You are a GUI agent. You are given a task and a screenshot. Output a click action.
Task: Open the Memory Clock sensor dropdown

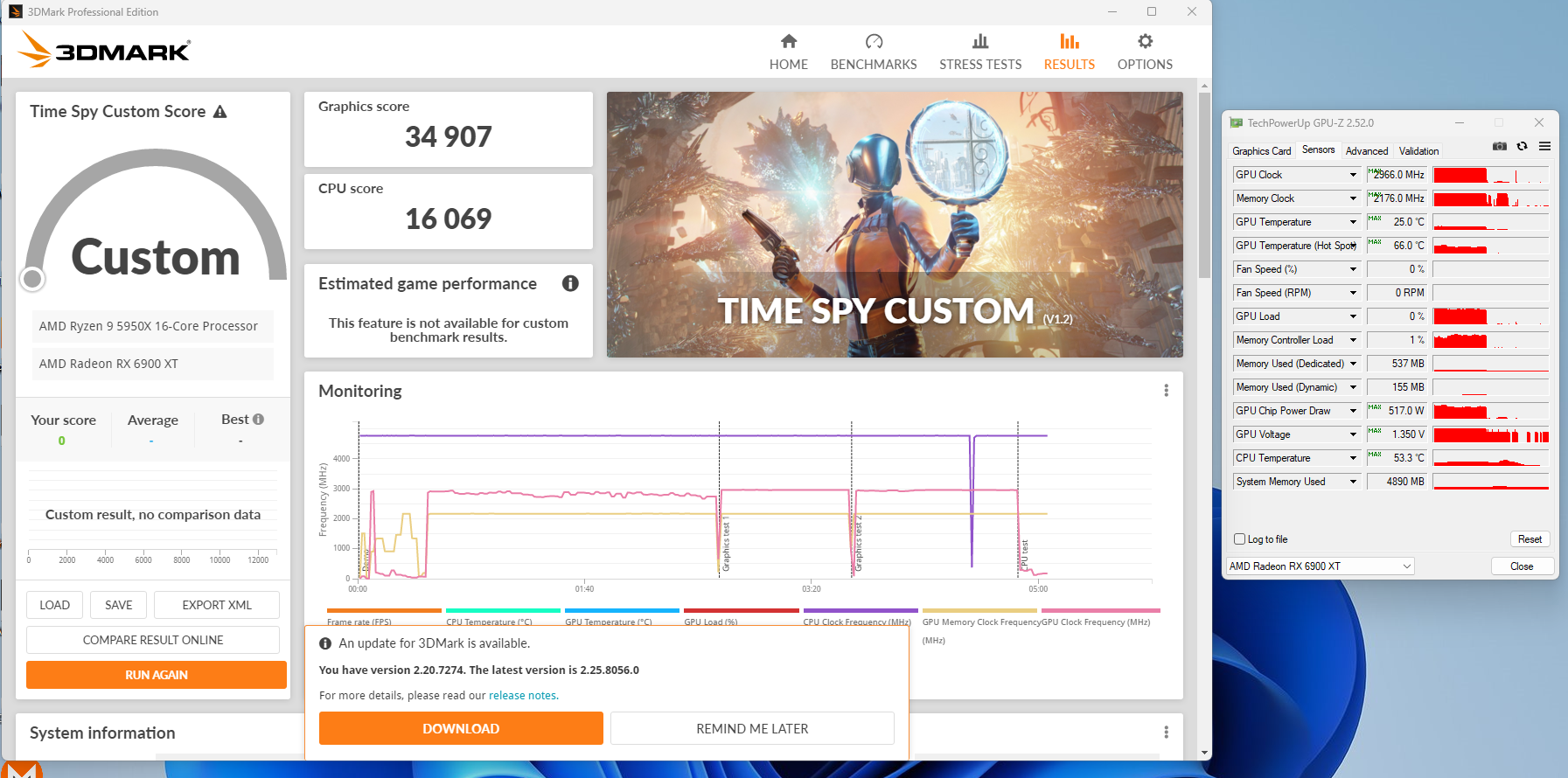[1353, 198]
